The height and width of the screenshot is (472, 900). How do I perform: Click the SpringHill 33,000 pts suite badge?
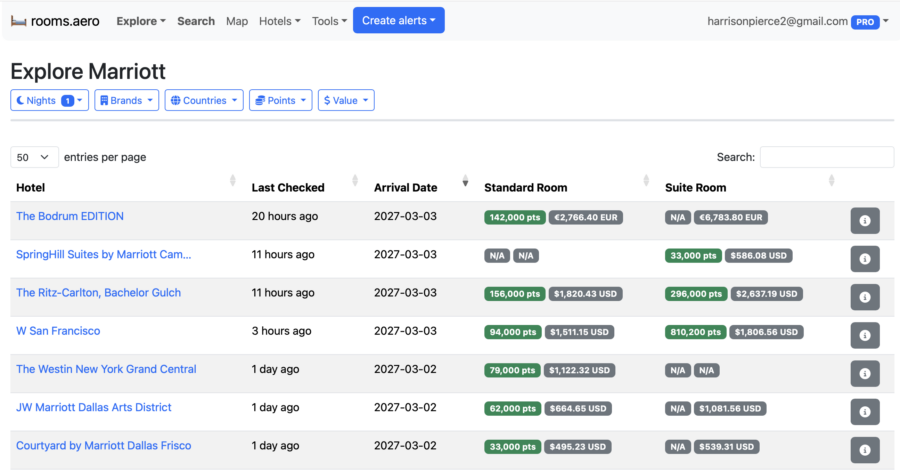(x=693, y=256)
